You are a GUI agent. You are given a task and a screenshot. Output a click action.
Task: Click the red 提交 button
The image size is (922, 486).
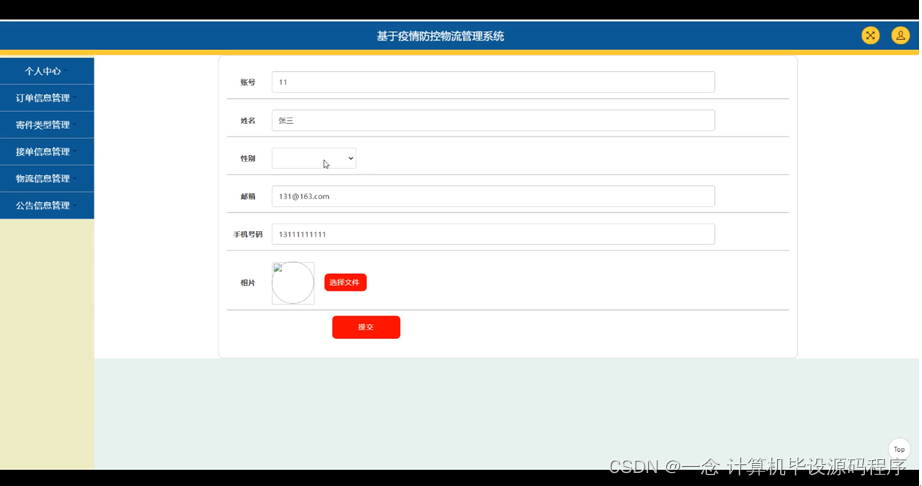[x=366, y=327]
